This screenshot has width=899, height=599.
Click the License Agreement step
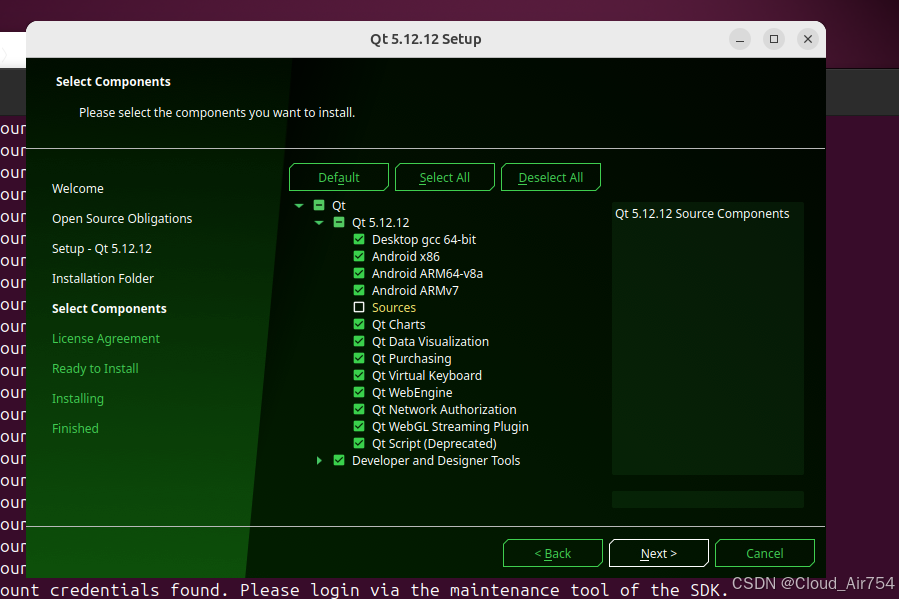click(105, 339)
